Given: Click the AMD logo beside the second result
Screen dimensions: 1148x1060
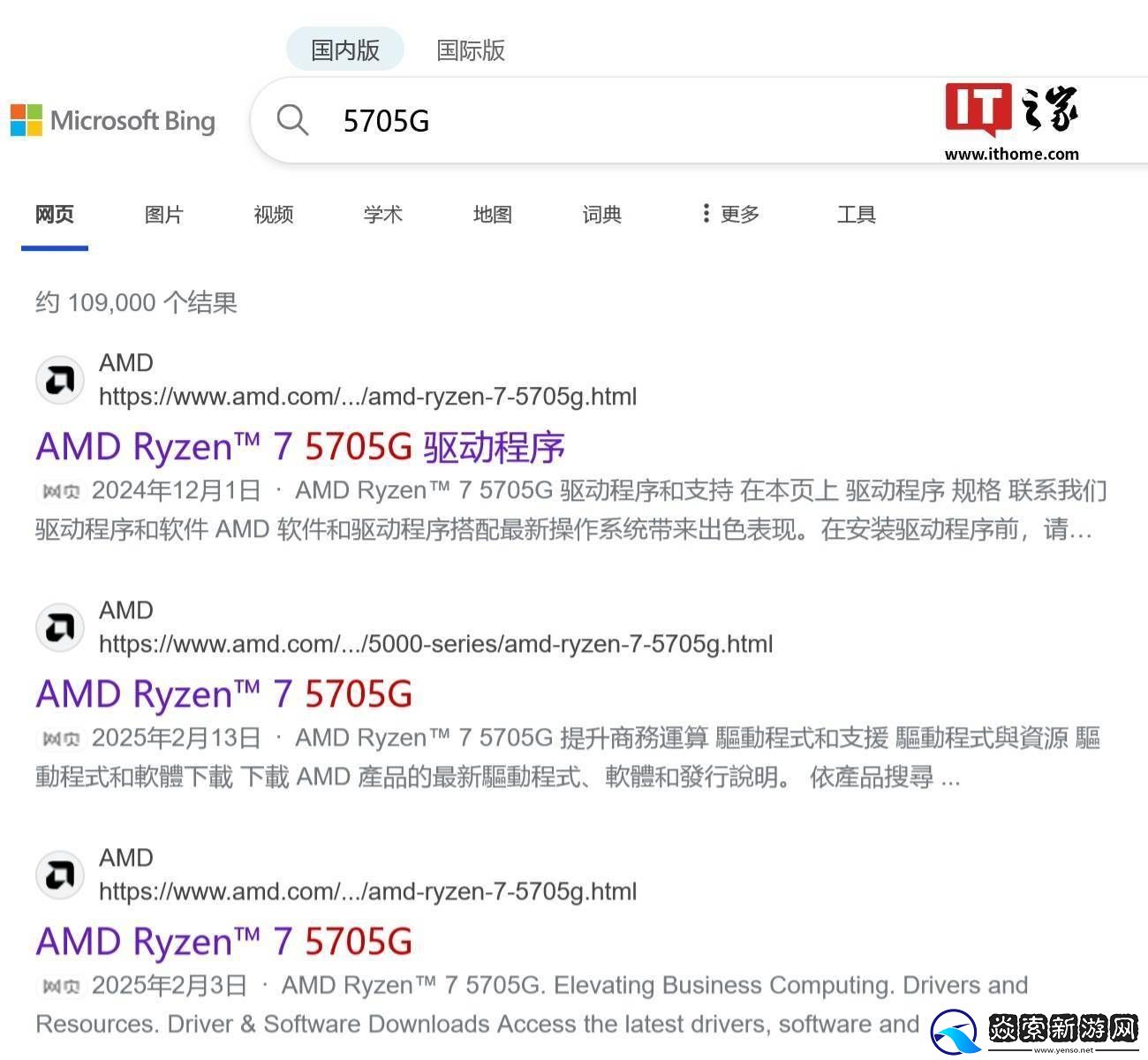Looking at the screenshot, I should 59,627.
